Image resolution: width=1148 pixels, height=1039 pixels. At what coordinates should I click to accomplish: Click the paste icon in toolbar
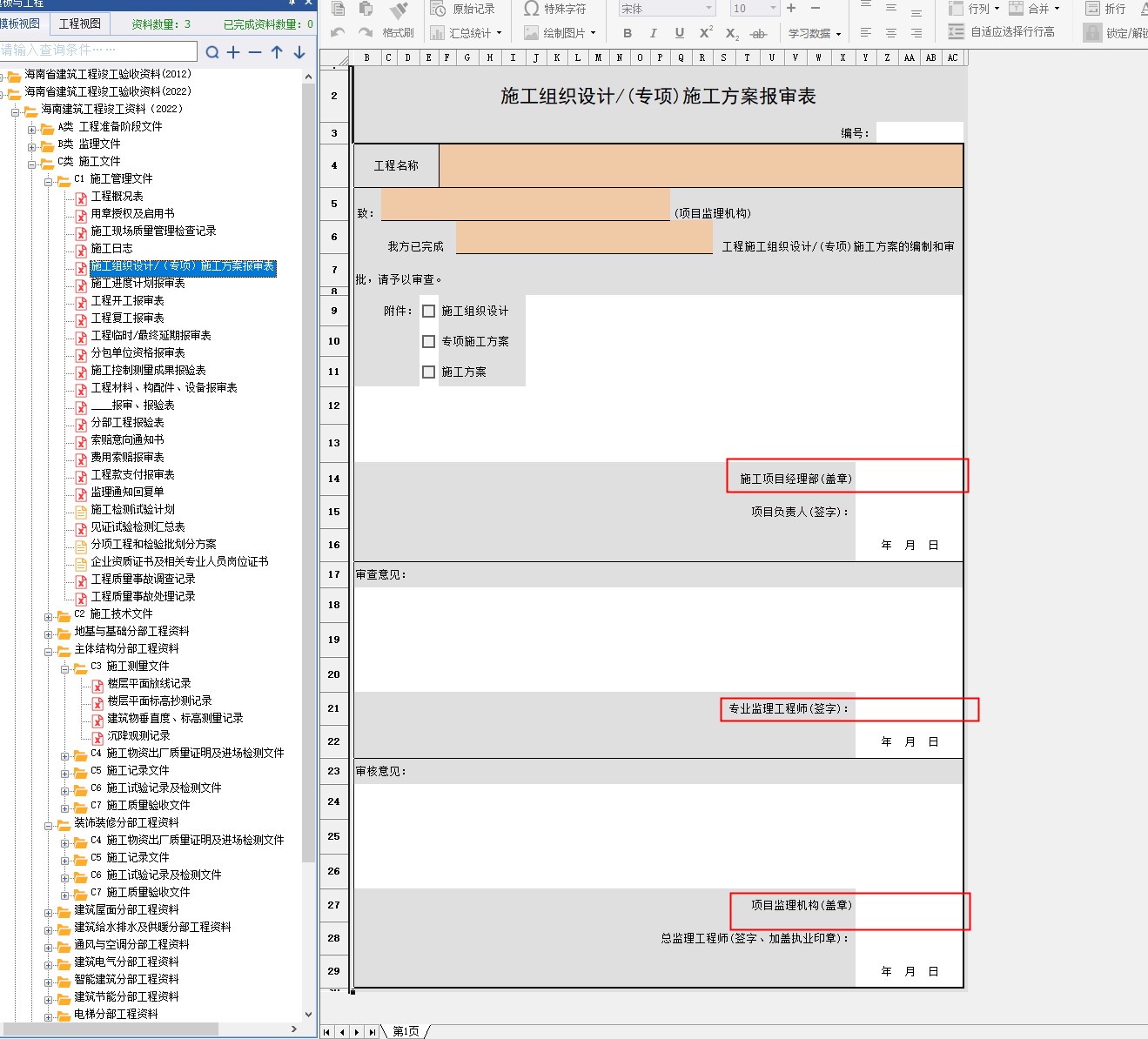(366, 9)
